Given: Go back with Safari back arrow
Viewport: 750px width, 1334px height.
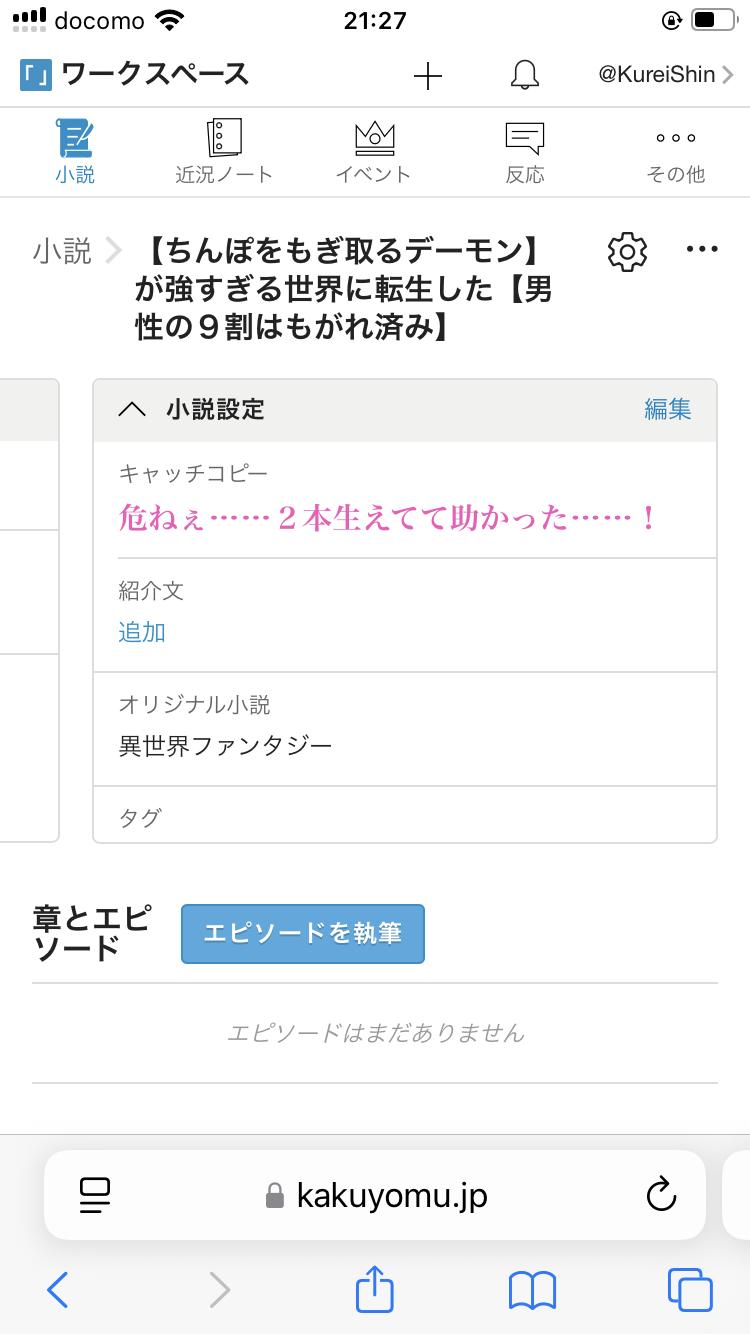Looking at the screenshot, I should [x=58, y=1290].
